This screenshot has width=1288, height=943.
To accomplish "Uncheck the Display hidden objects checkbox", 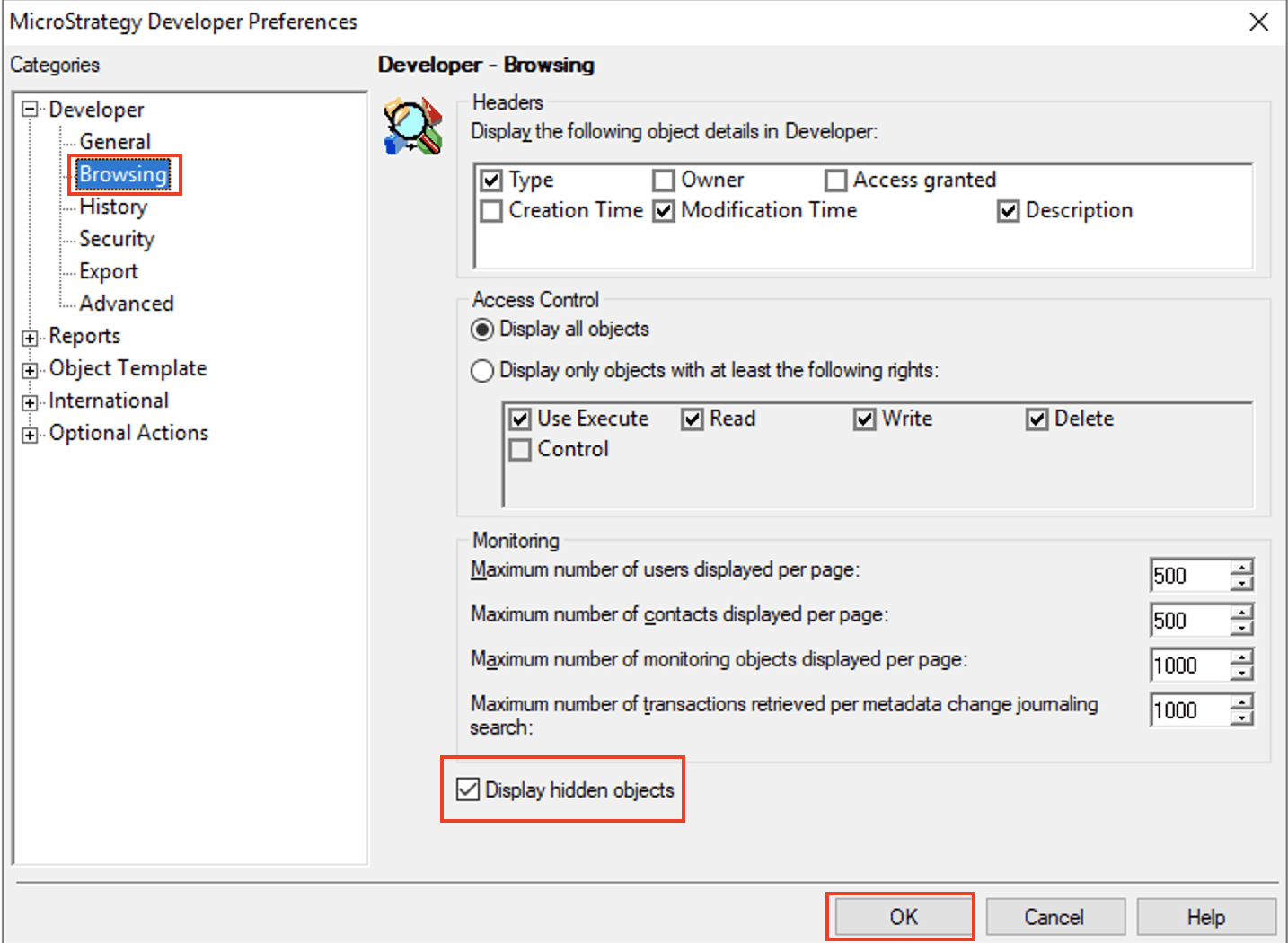I will coord(468,789).
